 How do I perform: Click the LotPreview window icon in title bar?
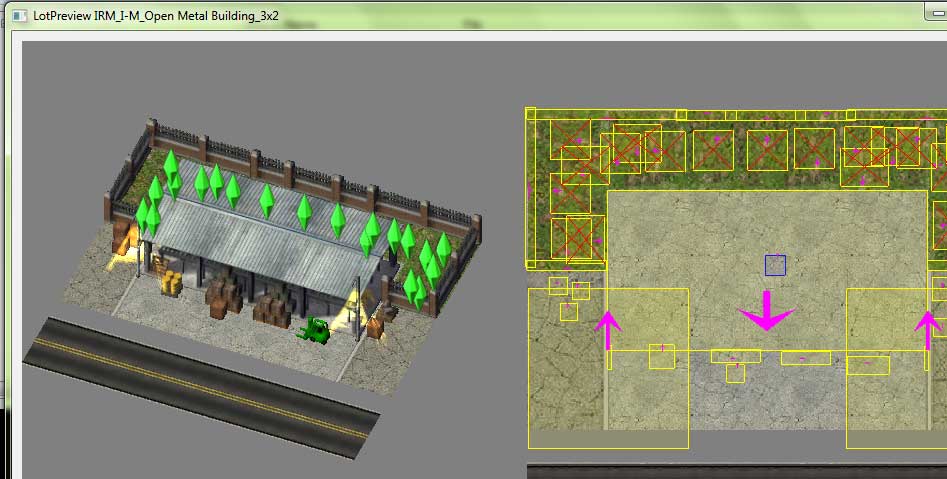(x=19, y=16)
